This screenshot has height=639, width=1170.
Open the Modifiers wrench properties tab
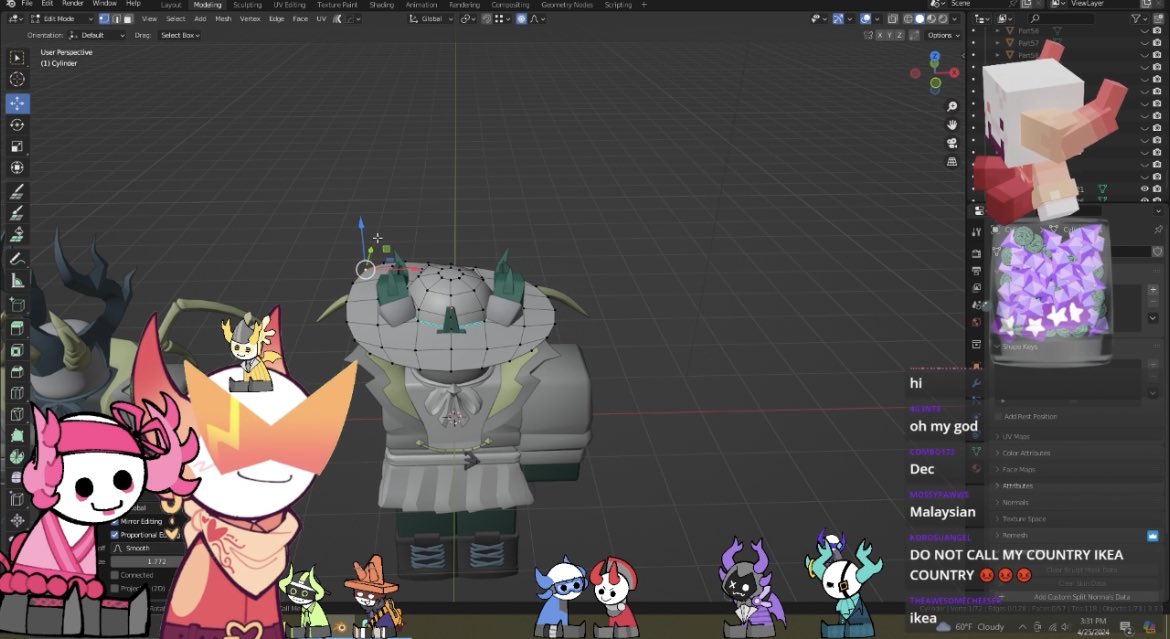click(x=976, y=382)
